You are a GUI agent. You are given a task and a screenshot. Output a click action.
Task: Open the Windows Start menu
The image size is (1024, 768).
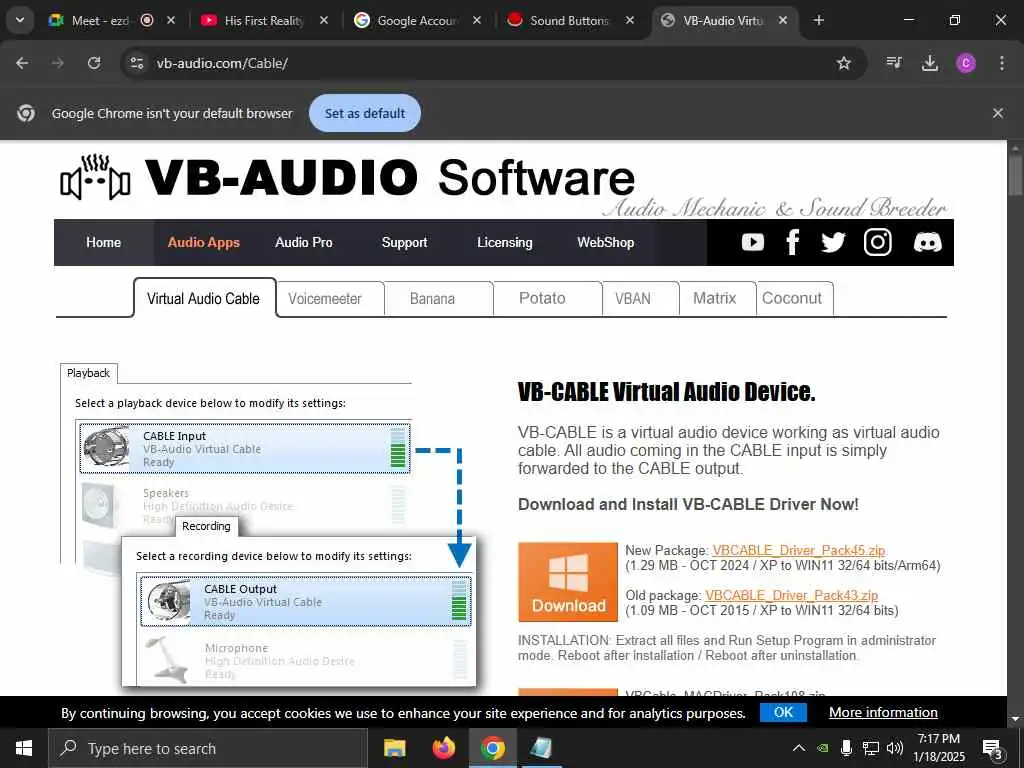tap(24, 748)
